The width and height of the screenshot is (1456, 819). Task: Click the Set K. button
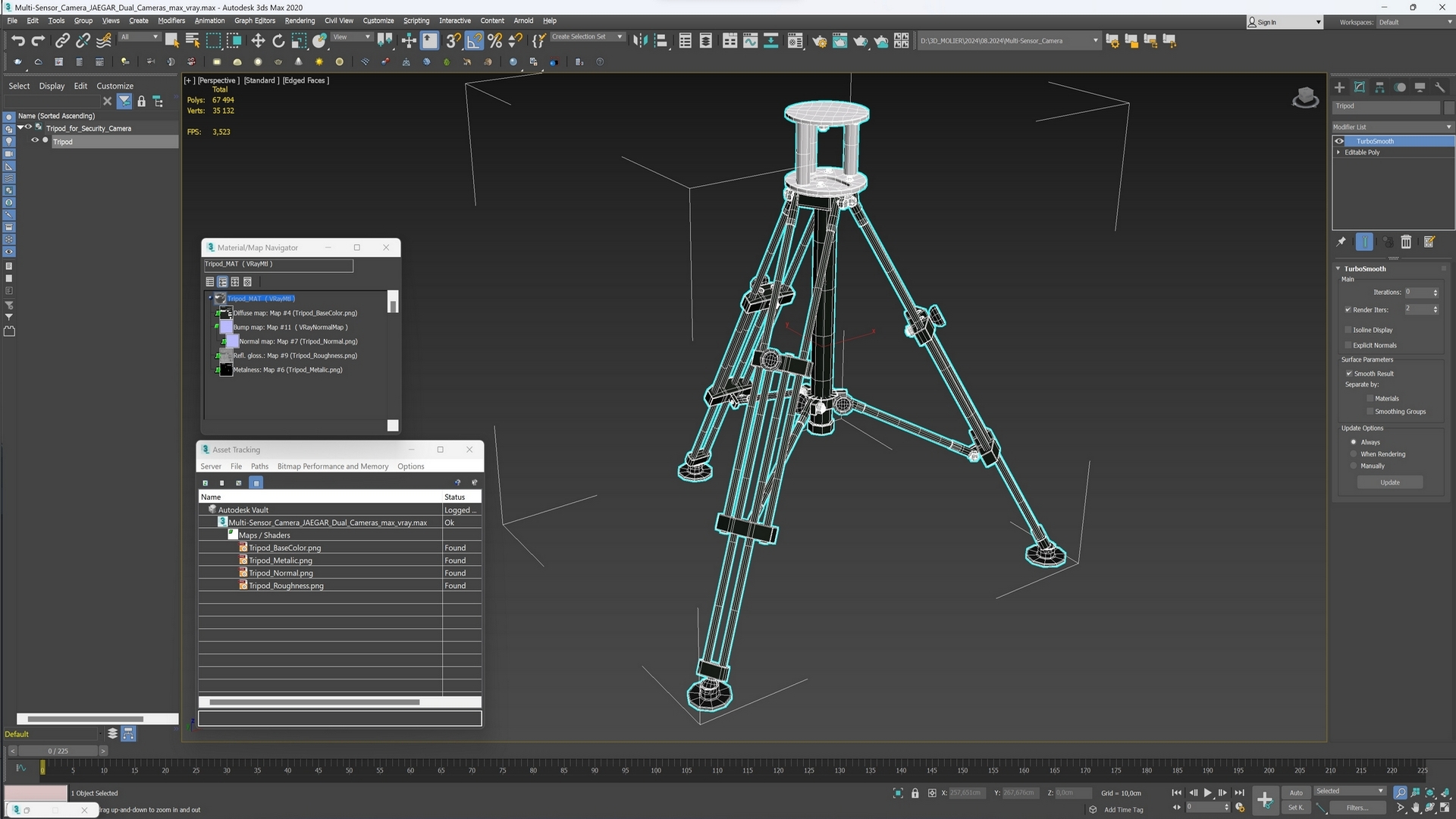tap(1296, 808)
